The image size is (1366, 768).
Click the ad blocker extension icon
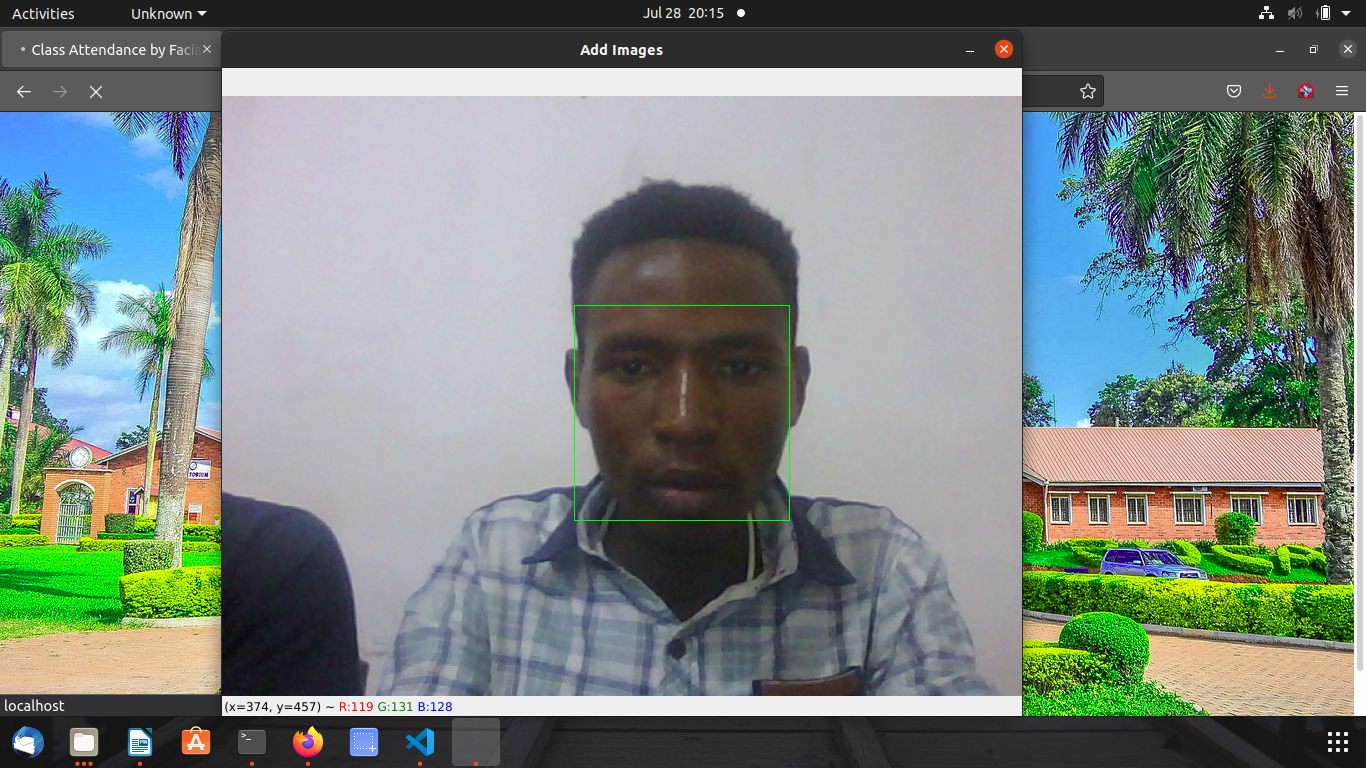point(1305,91)
